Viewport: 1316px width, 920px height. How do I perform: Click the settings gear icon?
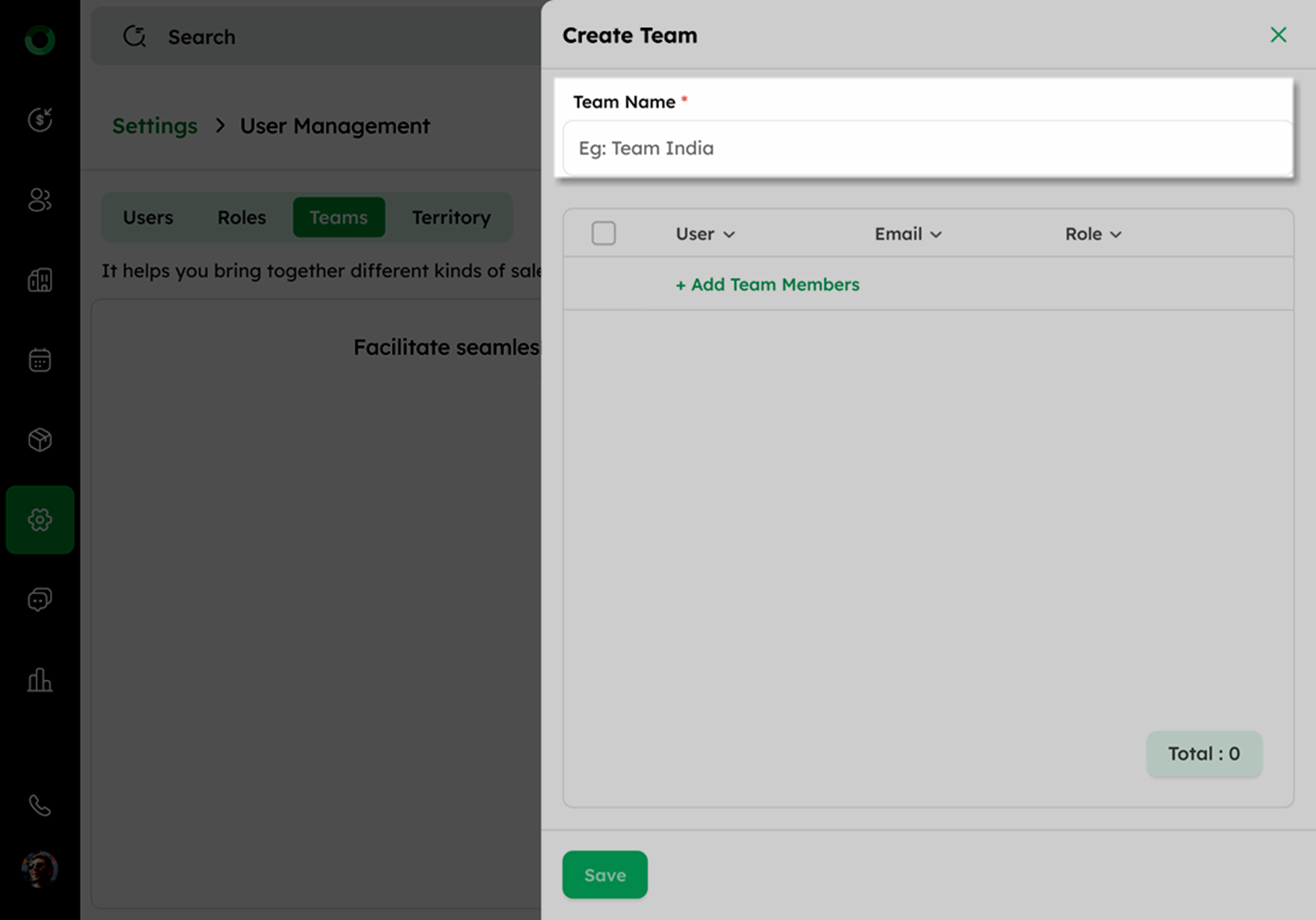pos(39,520)
